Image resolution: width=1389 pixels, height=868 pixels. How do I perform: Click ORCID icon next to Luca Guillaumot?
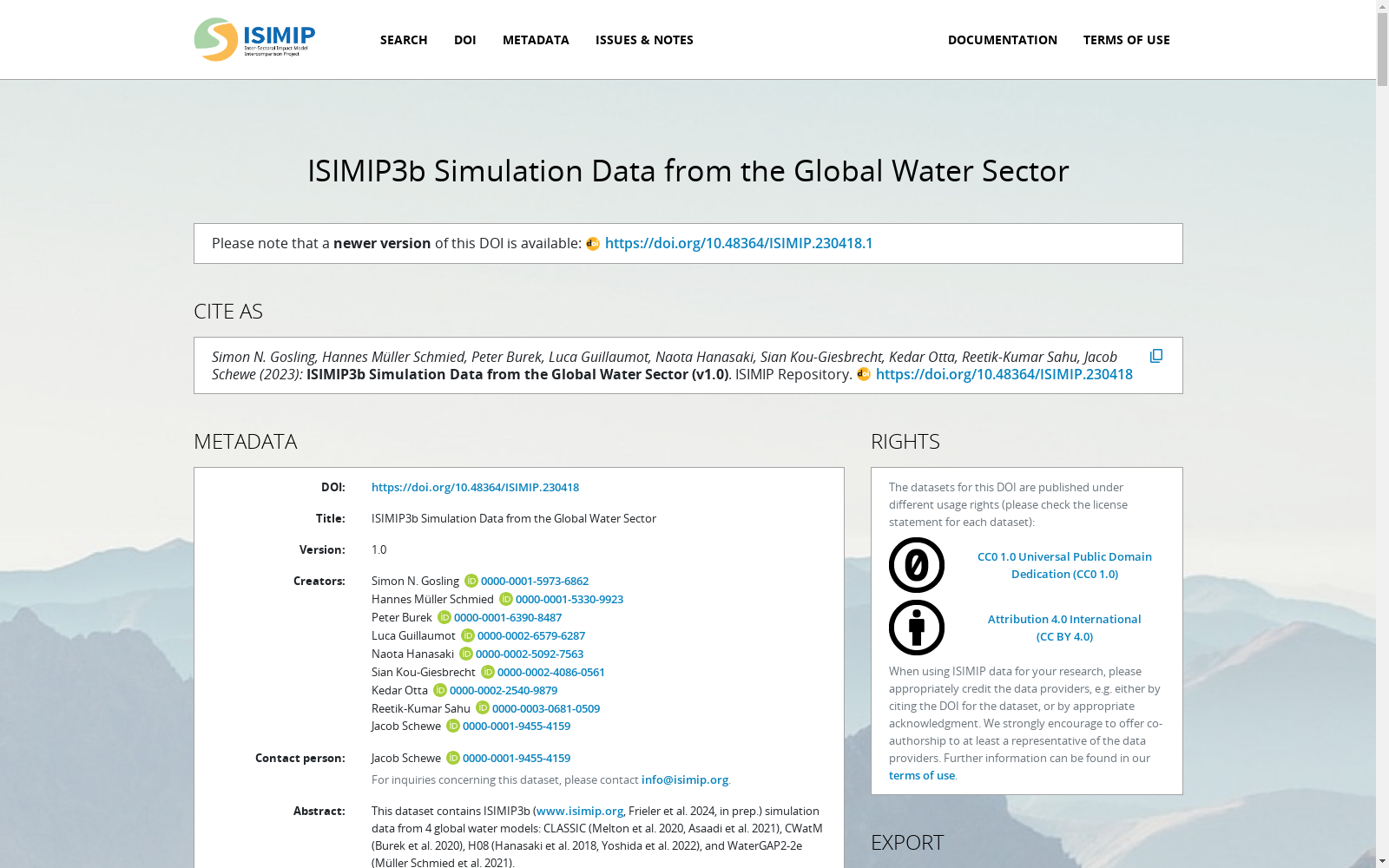pyautogui.click(x=467, y=635)
